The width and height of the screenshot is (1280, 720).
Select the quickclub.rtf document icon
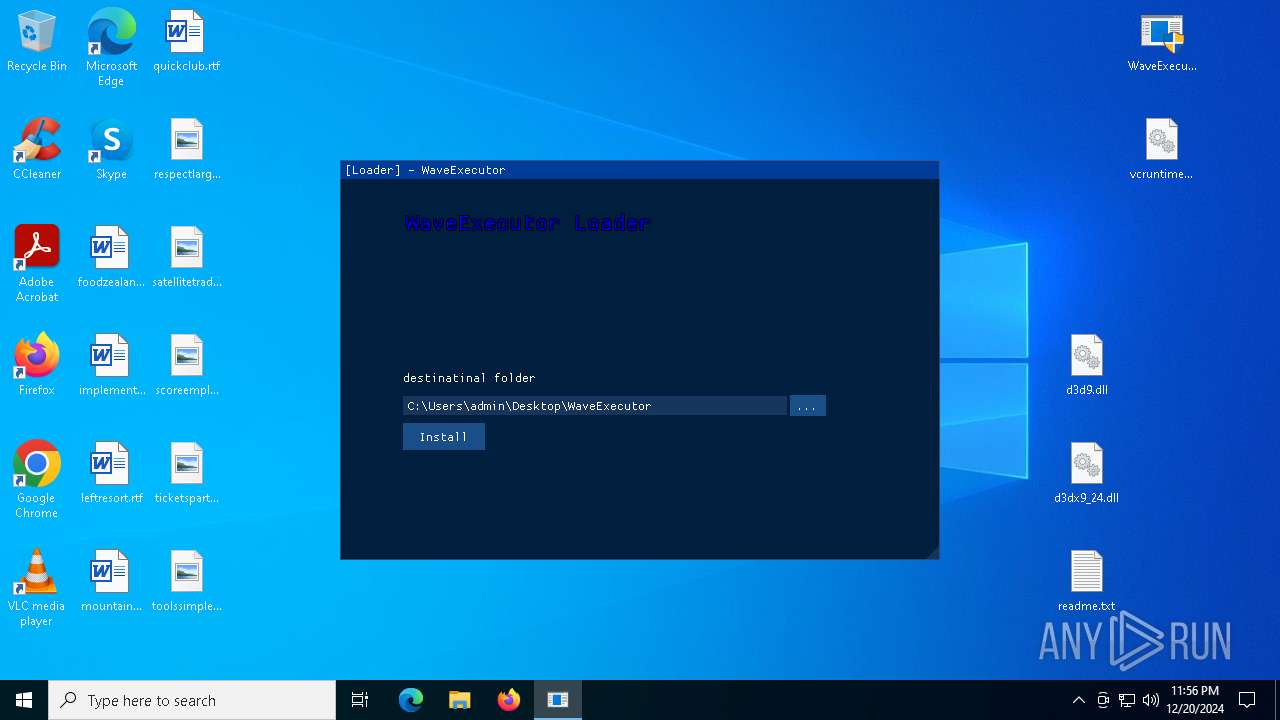pos(186,42)
